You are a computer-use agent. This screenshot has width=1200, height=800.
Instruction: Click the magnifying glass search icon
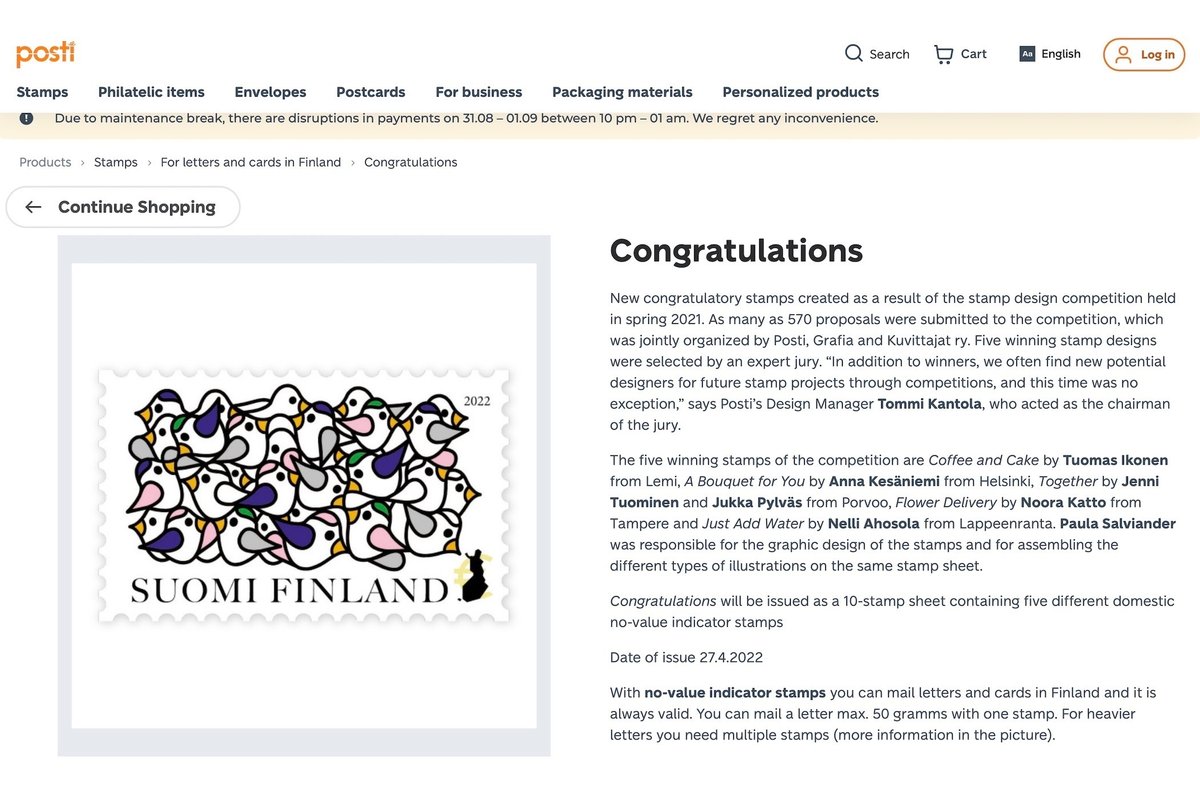pos(853,53)
